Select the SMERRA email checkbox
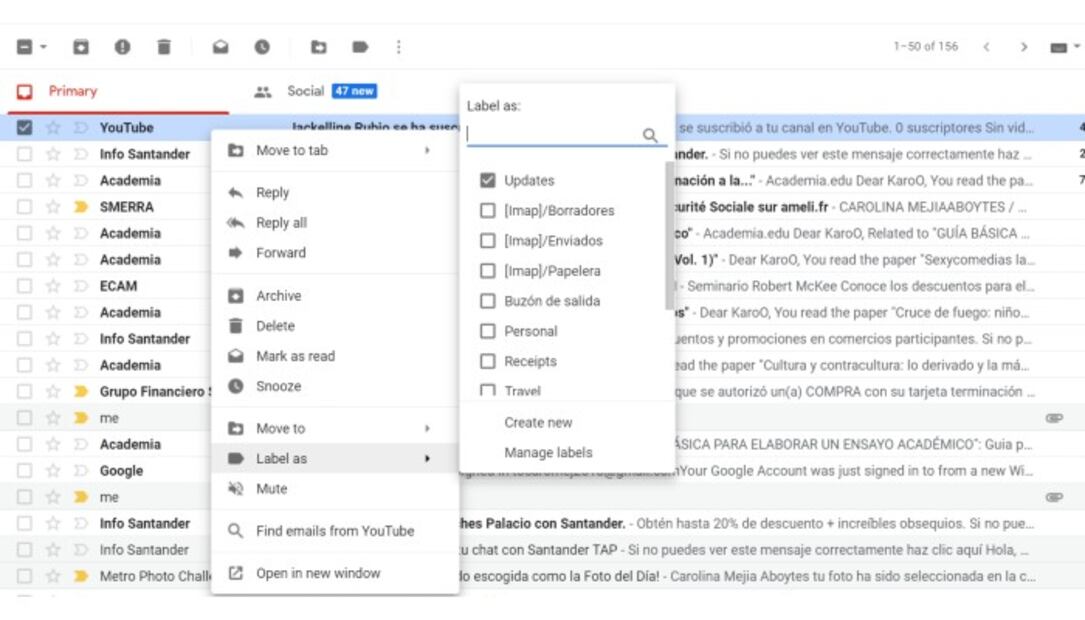Screen dimensions: 1085x620 click(x=24, y=207)
